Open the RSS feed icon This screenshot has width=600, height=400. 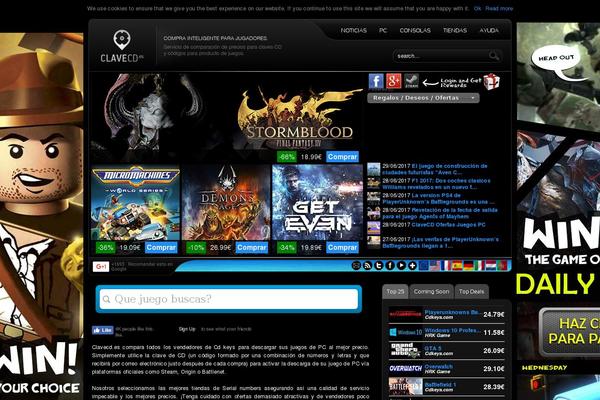[367, 265]
